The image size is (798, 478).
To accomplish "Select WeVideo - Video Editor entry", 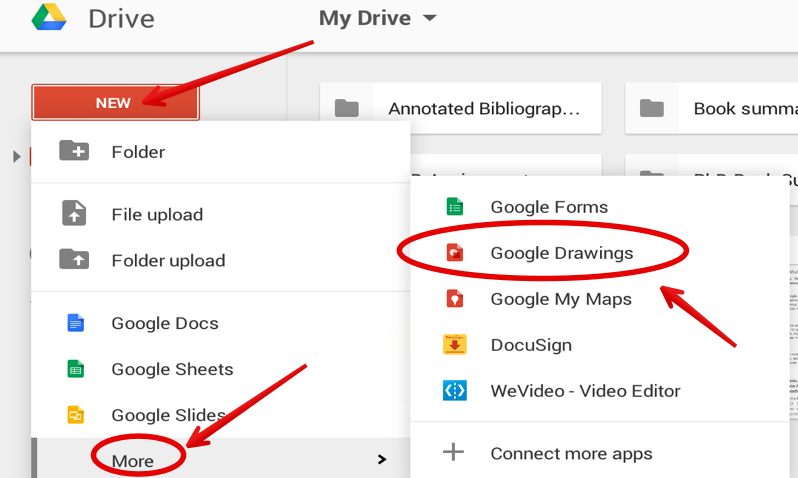I will (600, 390).
